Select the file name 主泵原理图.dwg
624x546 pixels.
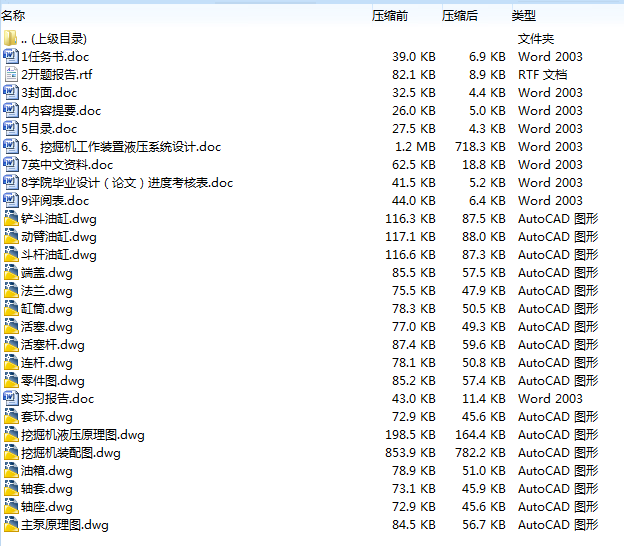[65, 525]
